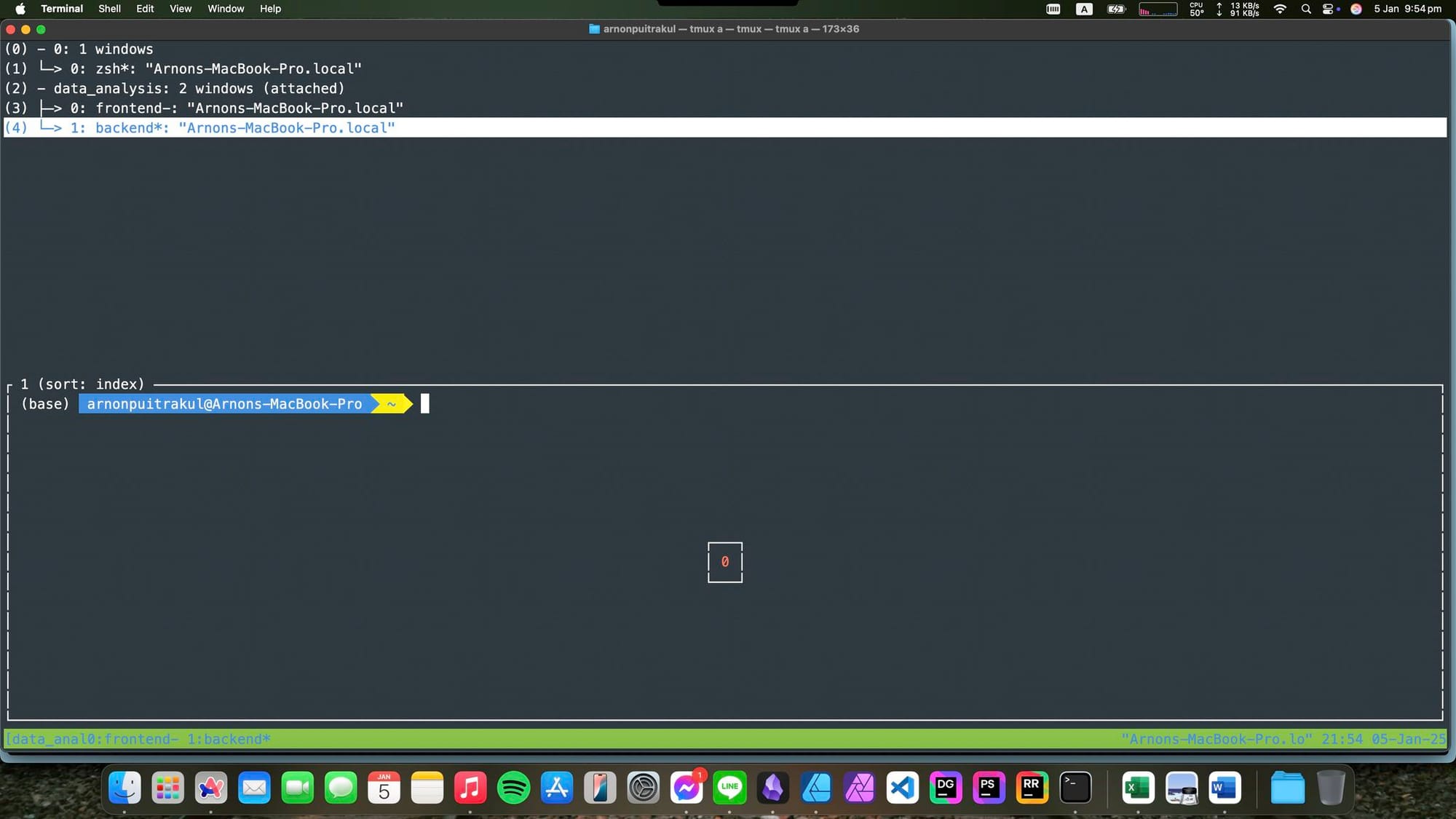Image resolution: width=1456 pixels, height=819 pixels.
Task: Open the input source 'A' menu
Action: [x=1085, y=9]
